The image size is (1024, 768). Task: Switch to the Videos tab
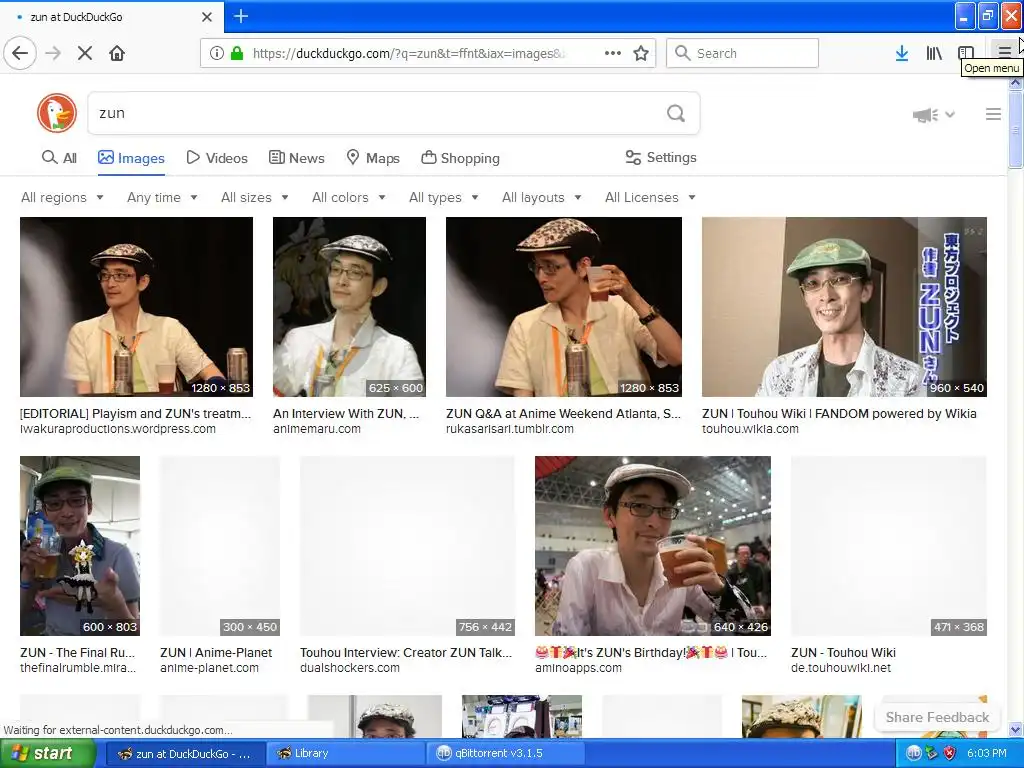217,158
